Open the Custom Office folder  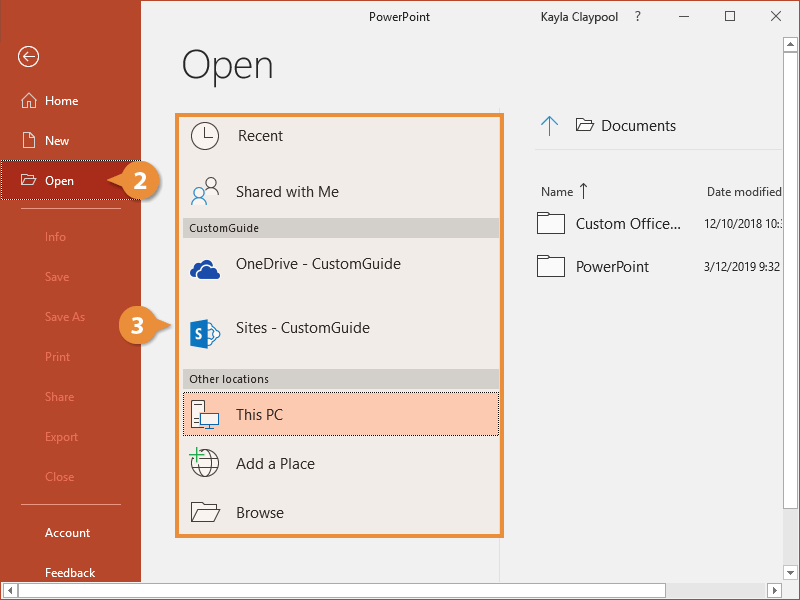624,223
